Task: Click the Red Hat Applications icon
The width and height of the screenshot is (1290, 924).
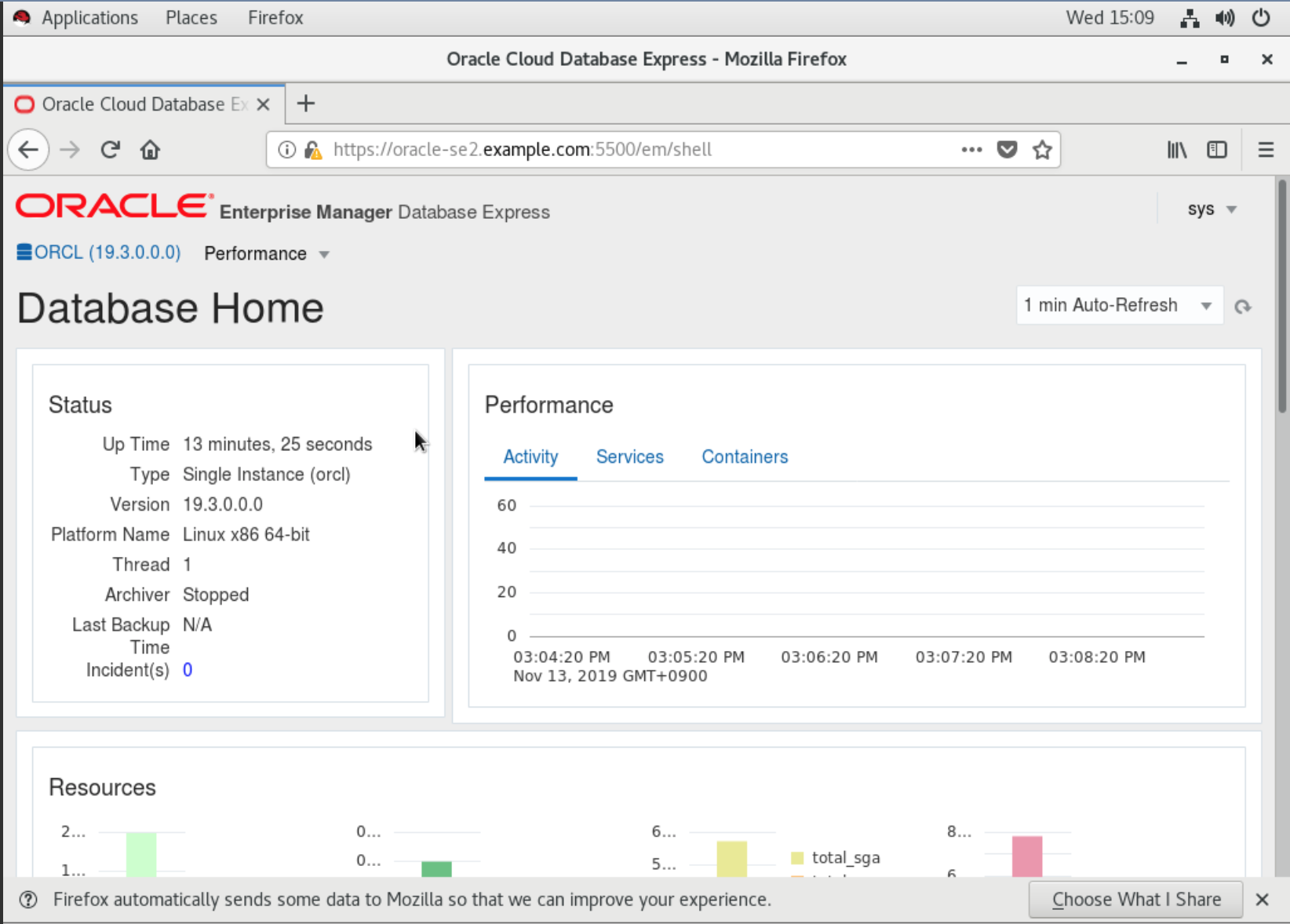Action: coord(22,17)
